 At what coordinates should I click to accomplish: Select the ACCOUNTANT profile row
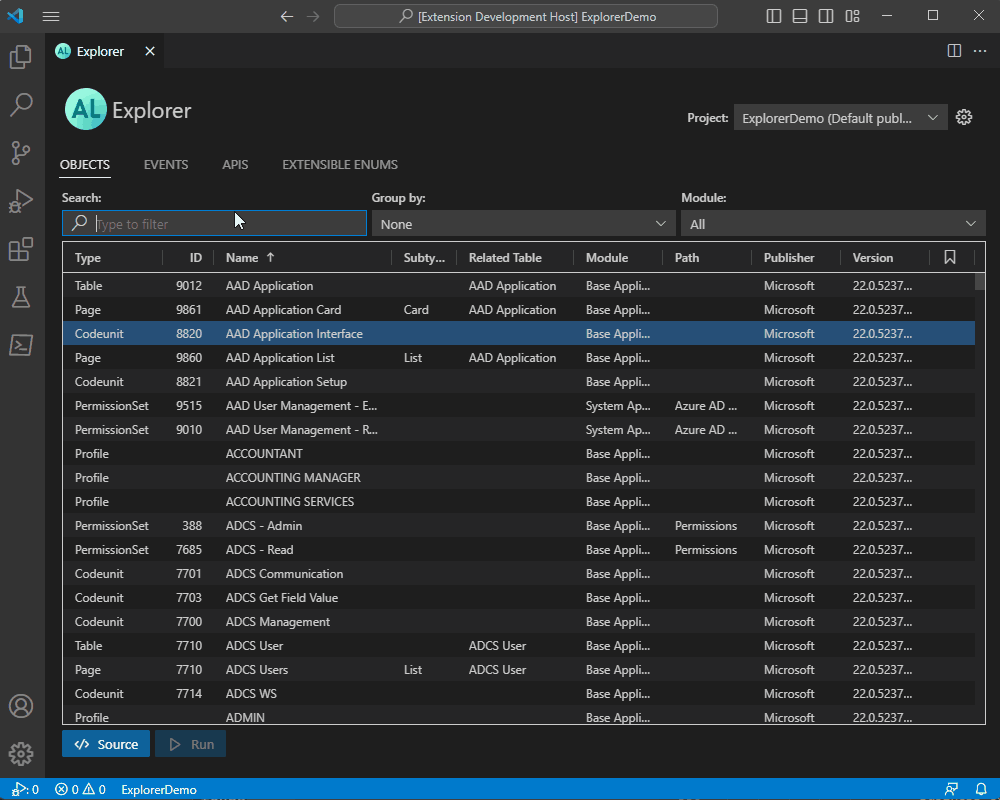[518, 454]
